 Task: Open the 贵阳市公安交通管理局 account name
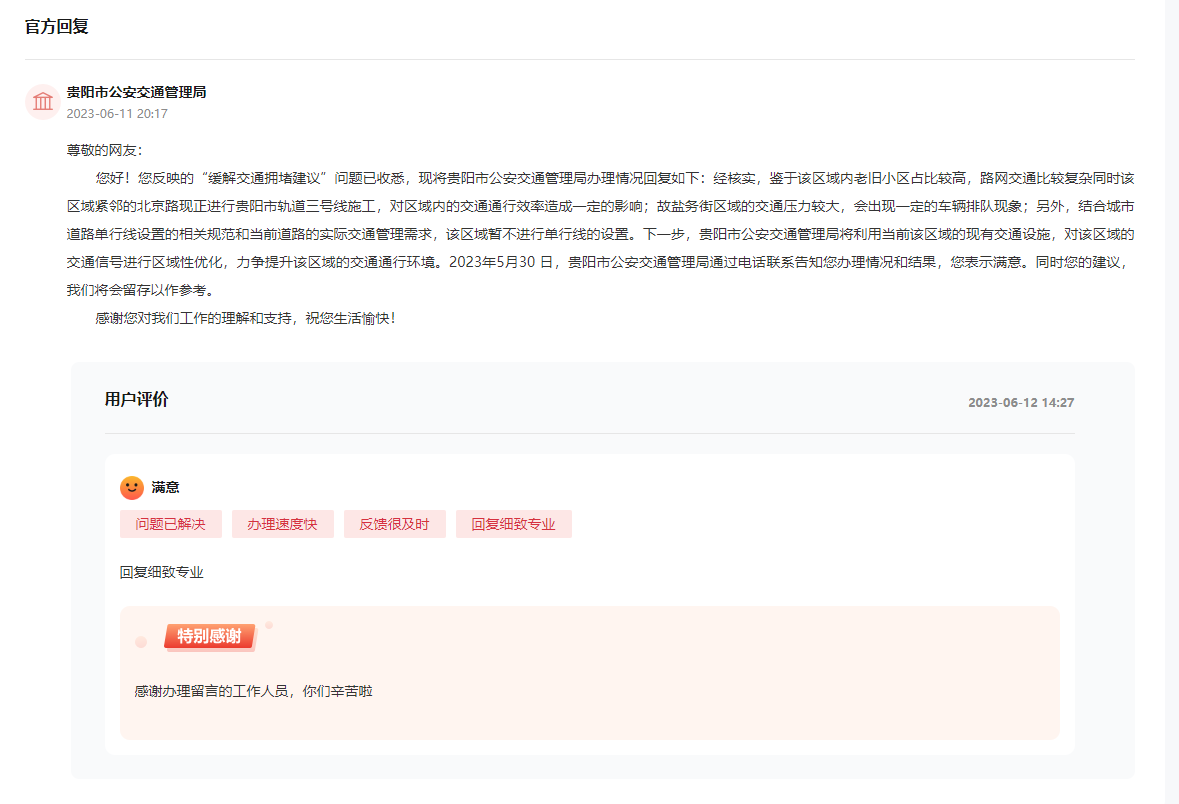coord(136,92)
